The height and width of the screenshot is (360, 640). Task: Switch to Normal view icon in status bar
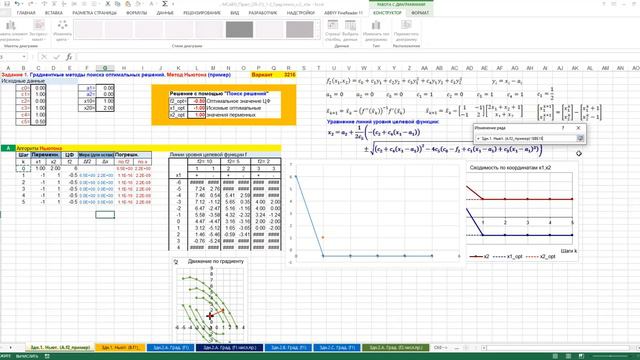[555, 356]
